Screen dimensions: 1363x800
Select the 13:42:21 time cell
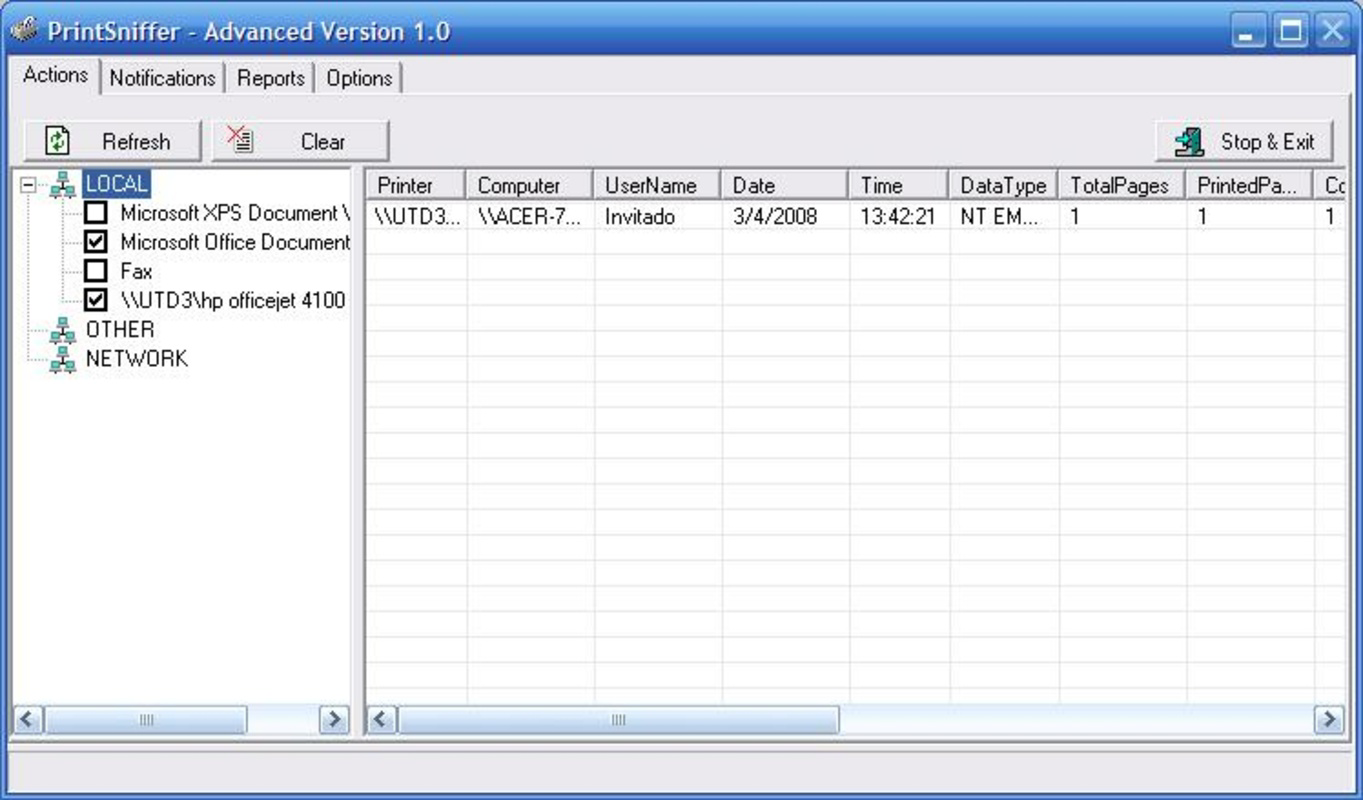coord(899,216)
